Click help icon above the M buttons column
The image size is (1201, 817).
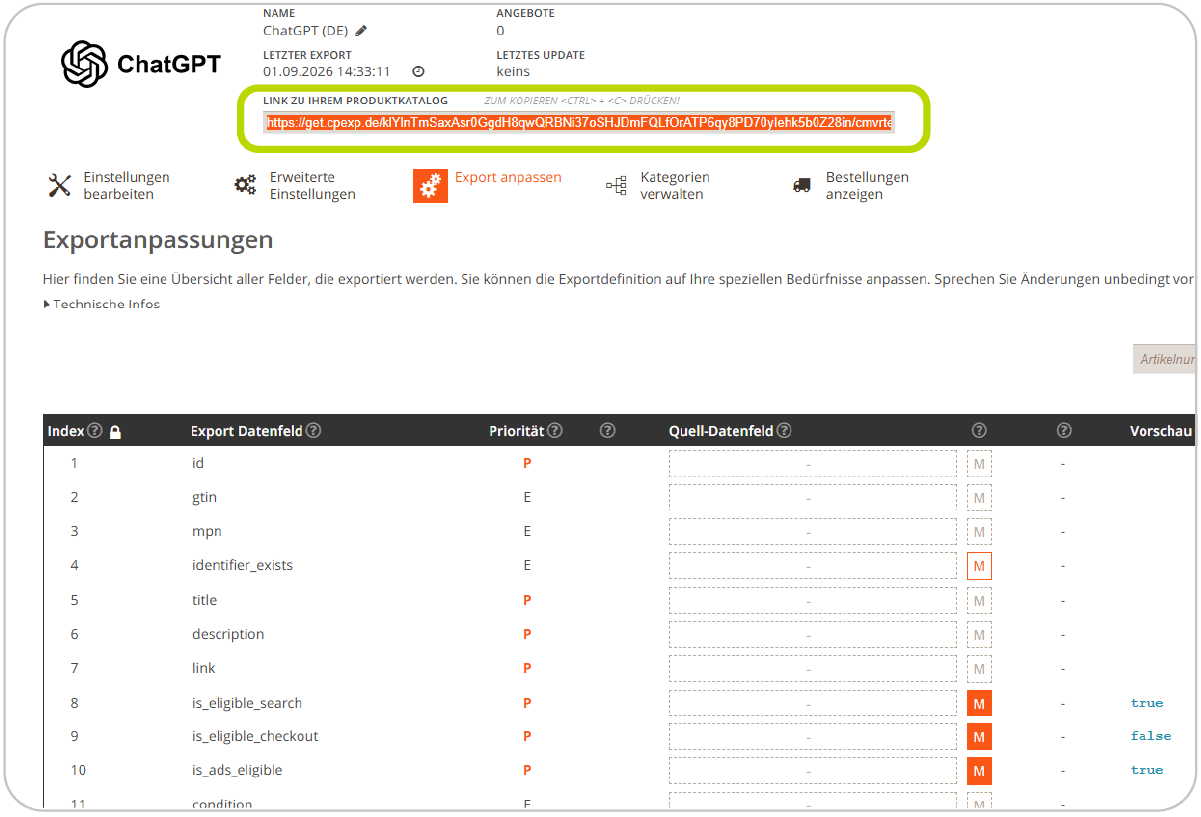pos(979,431)
